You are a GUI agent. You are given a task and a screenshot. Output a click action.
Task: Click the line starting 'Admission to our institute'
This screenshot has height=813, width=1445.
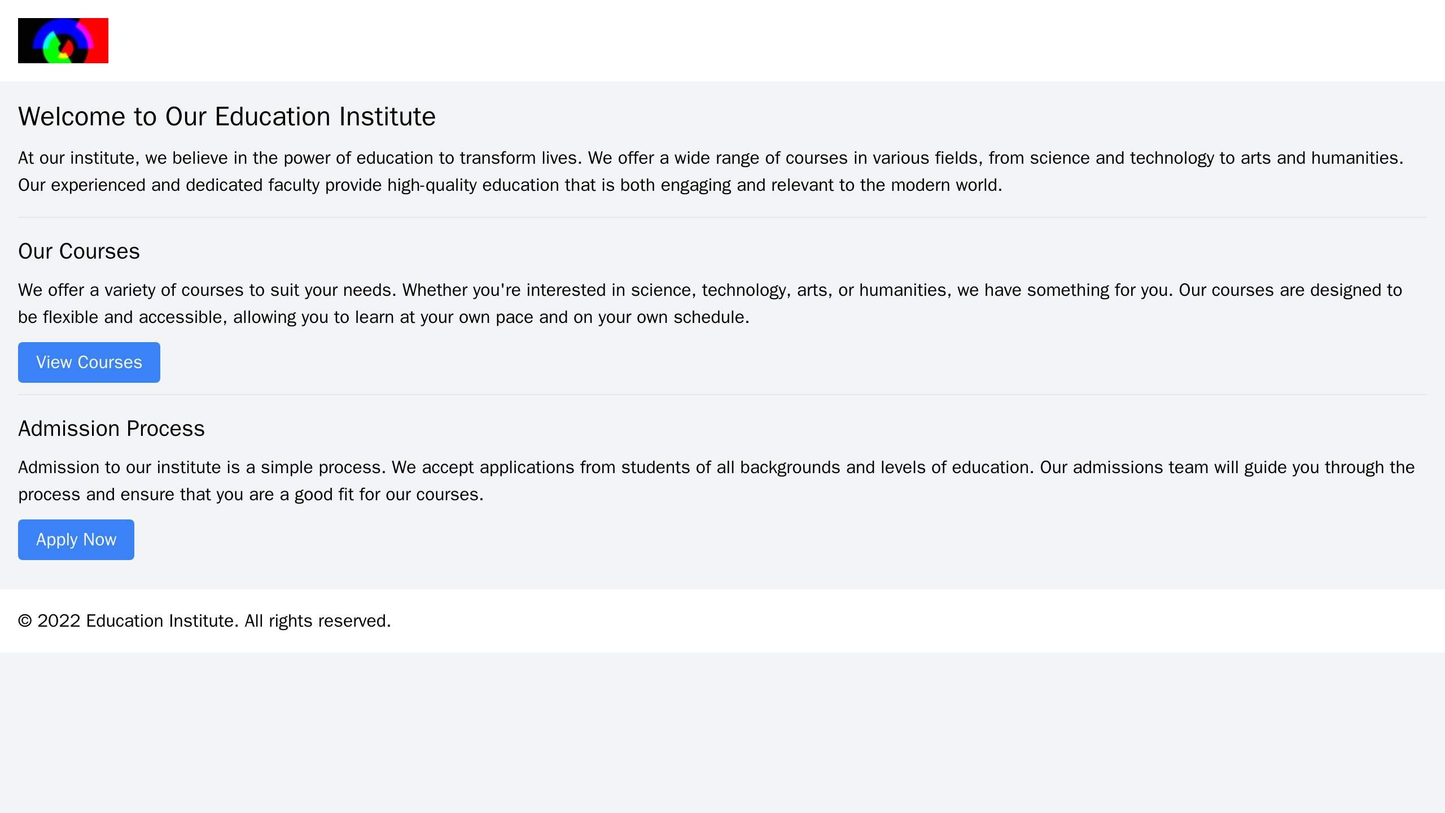pos(716,467)
